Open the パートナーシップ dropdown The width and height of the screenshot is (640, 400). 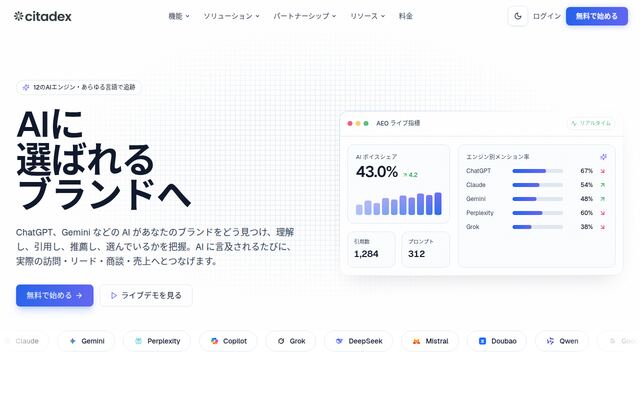304,16
